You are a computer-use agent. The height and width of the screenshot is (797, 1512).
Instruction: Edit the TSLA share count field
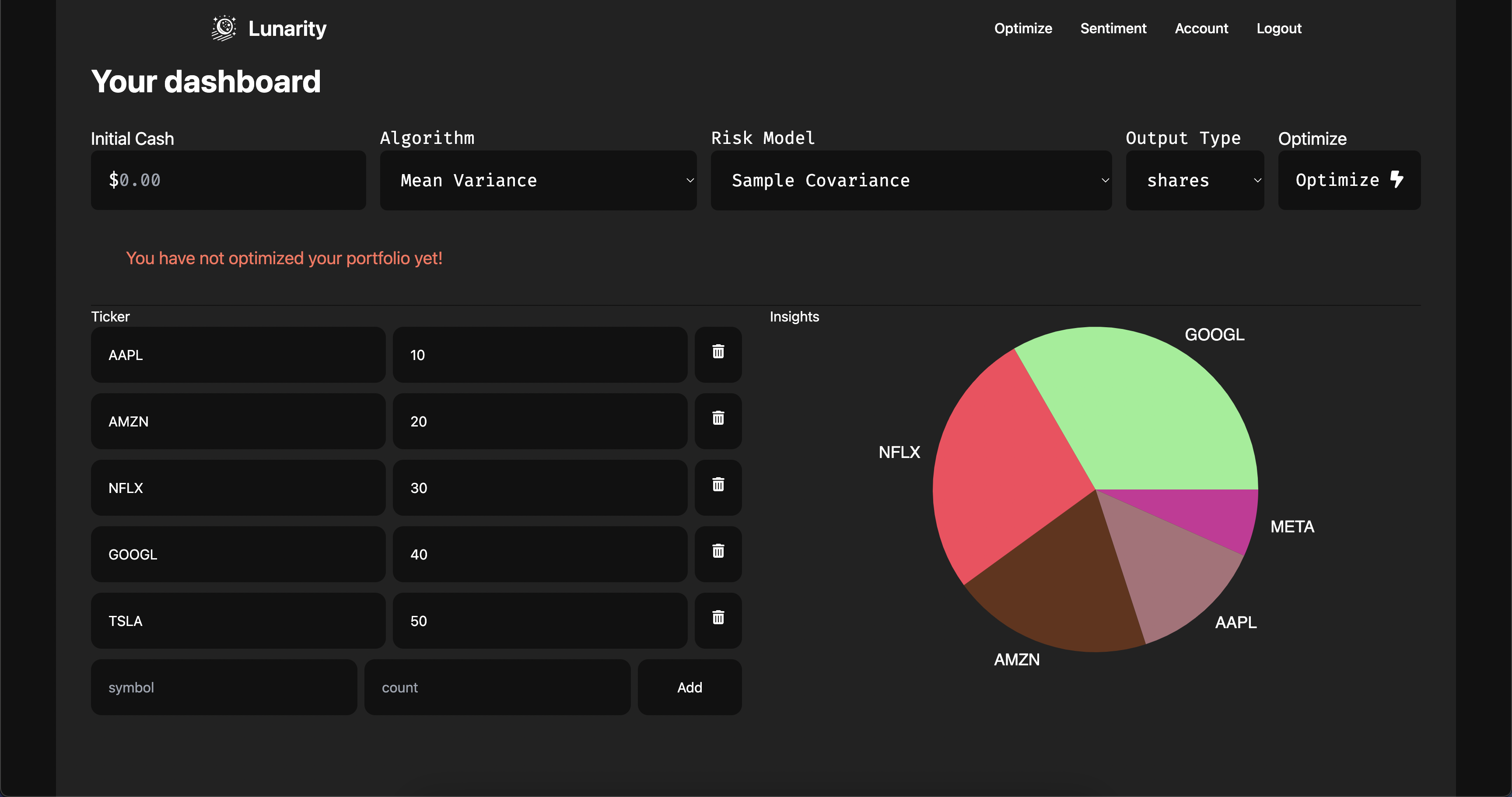coord(539,621)
